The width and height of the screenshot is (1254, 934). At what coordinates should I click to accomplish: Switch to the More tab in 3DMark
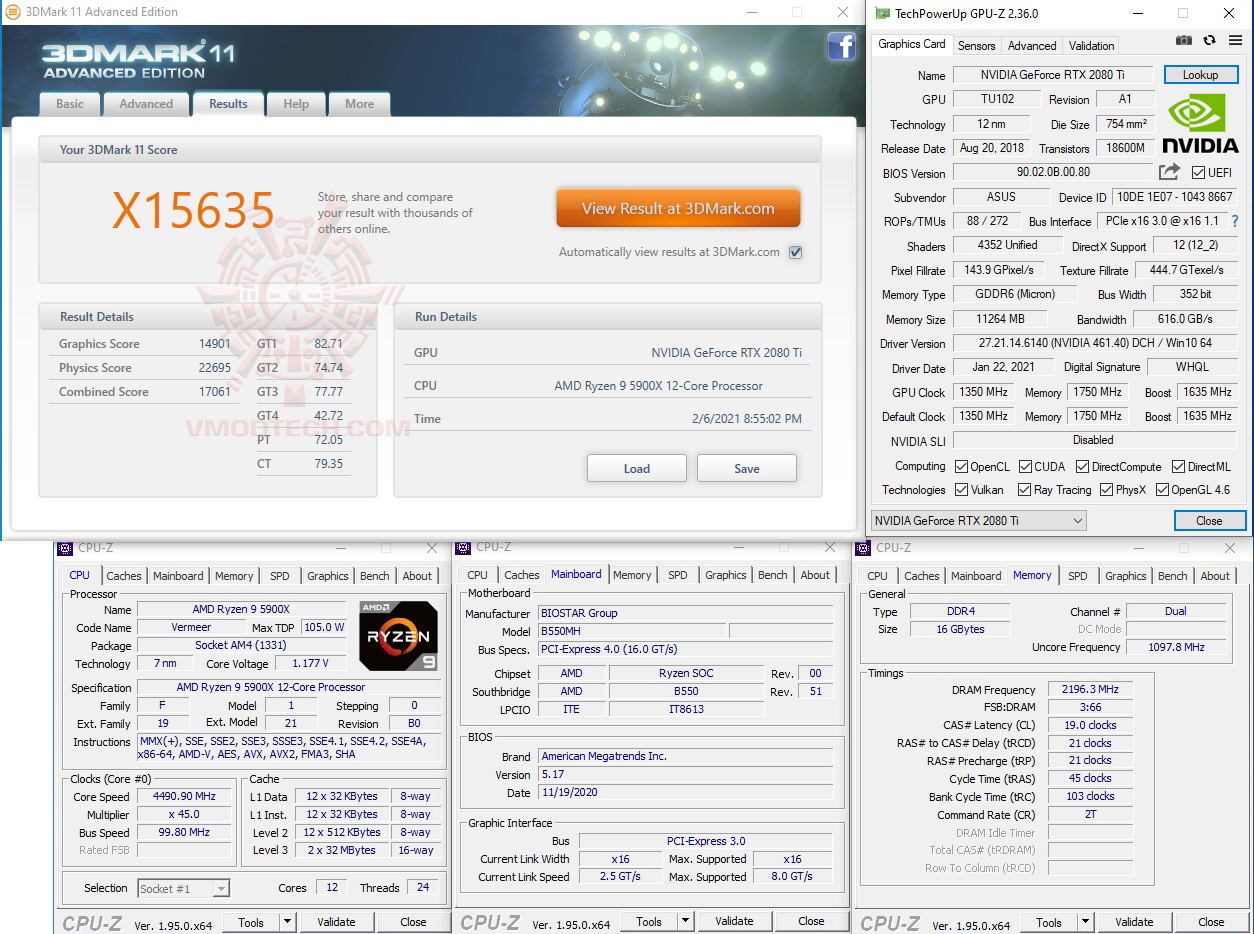[359, 104]
